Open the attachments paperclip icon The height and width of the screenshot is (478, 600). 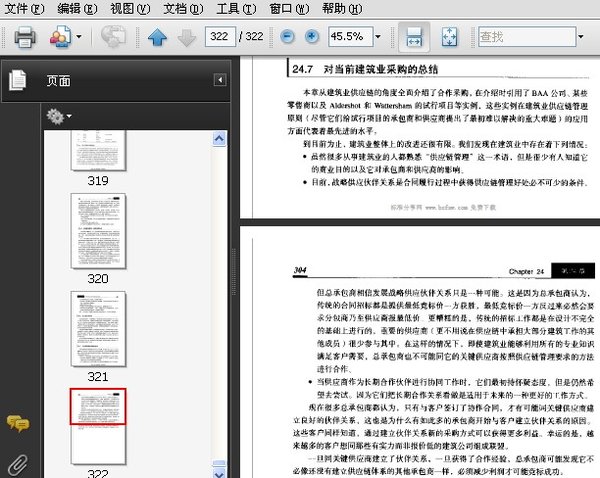18,465
